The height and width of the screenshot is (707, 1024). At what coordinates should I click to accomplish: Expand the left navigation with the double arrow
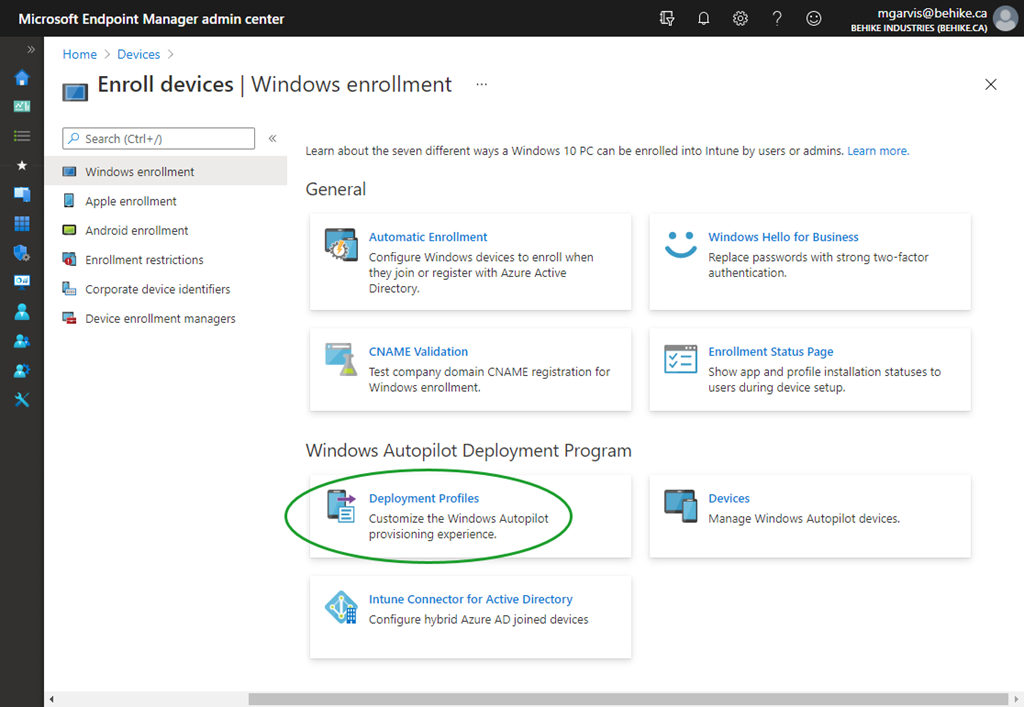click(x=33, y=47)
